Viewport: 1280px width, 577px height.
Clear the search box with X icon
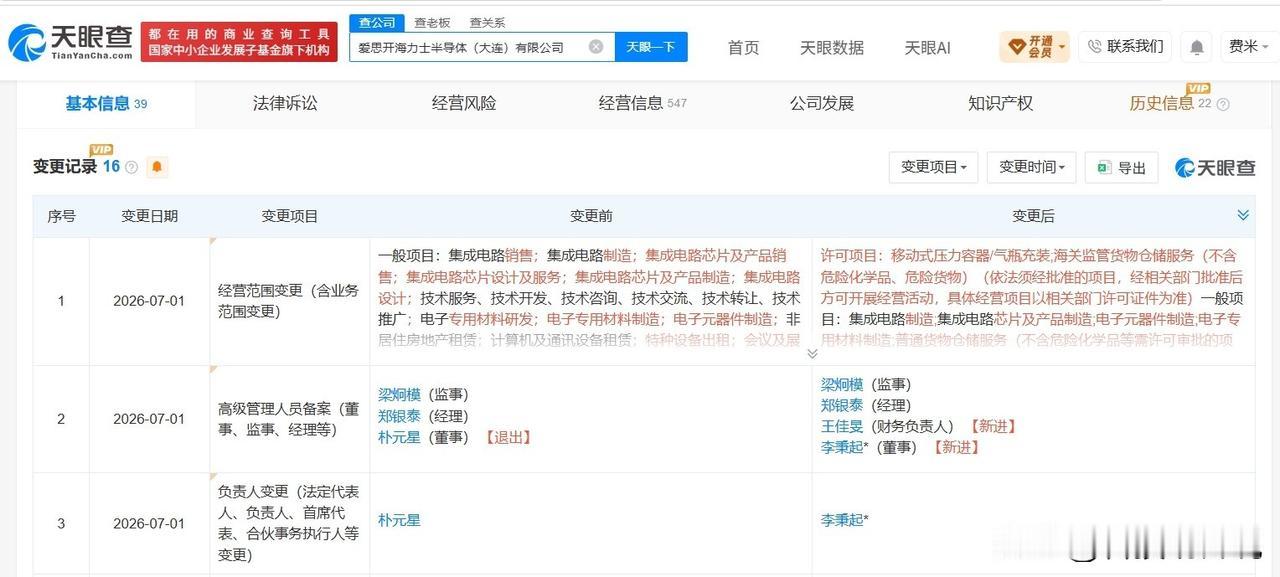coord(596,47)
